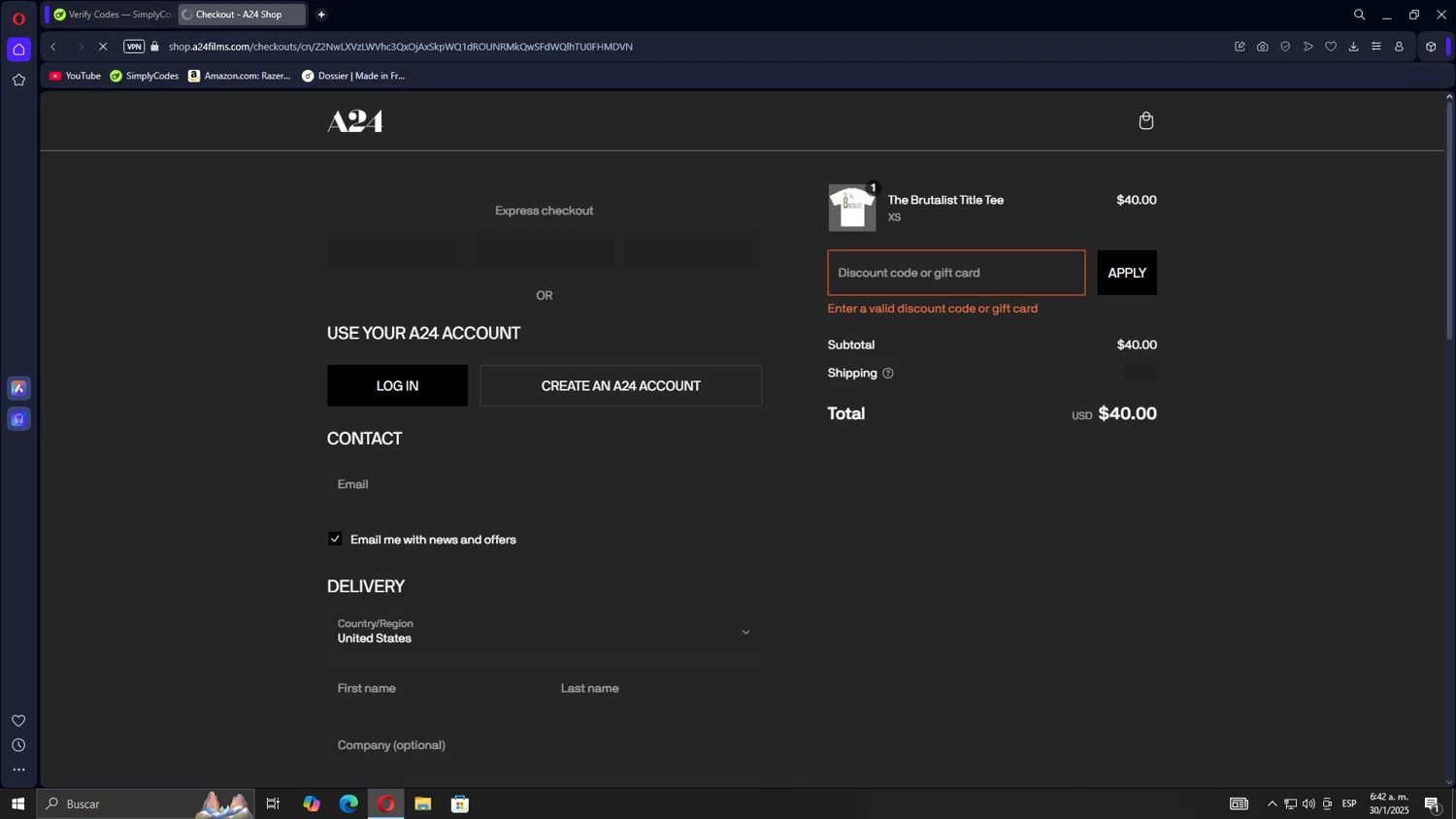Open the play/flow icon in the address bar
The image size is (1456, 819).
(x=1308, y=47)
